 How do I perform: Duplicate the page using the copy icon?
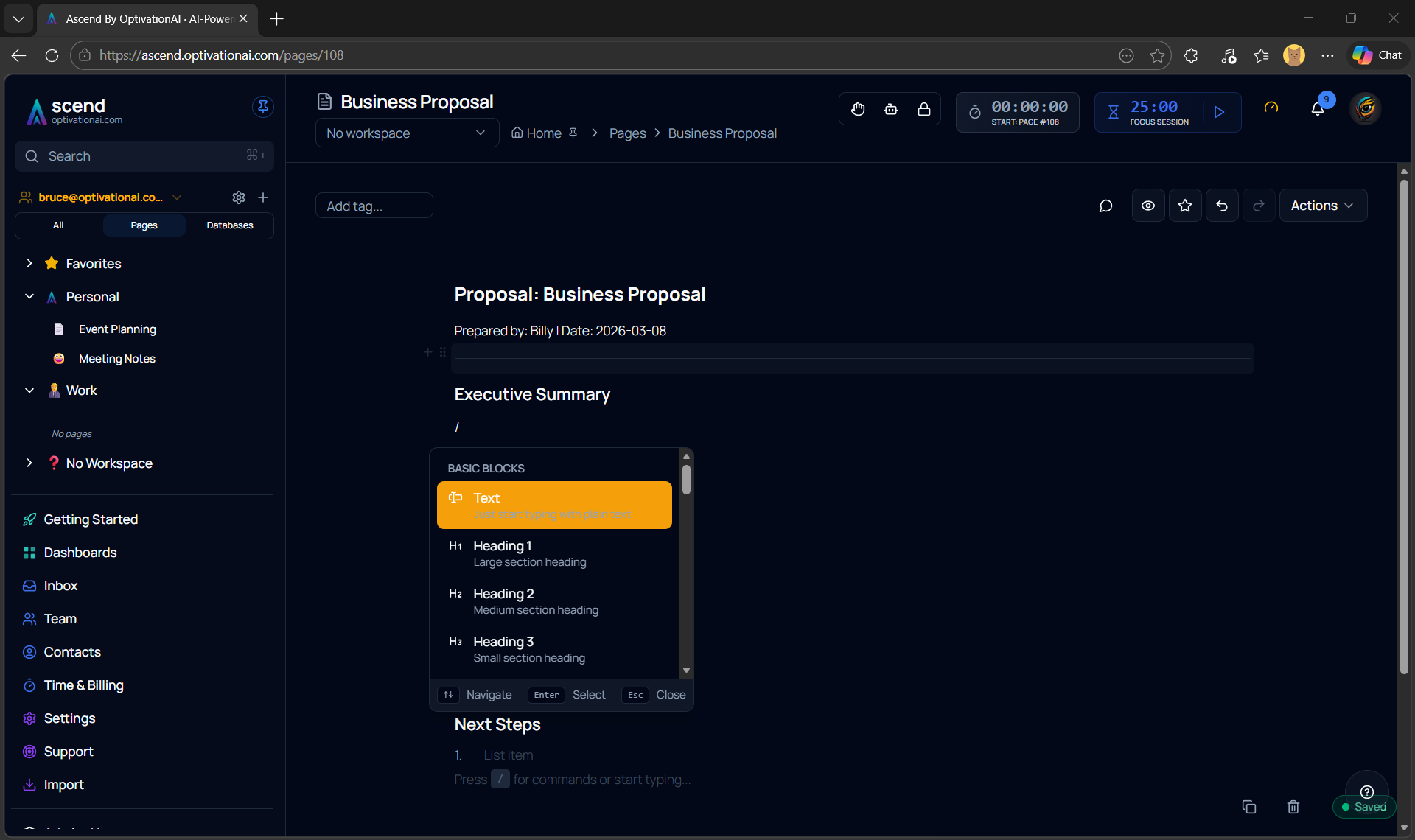click(1248, 807)
